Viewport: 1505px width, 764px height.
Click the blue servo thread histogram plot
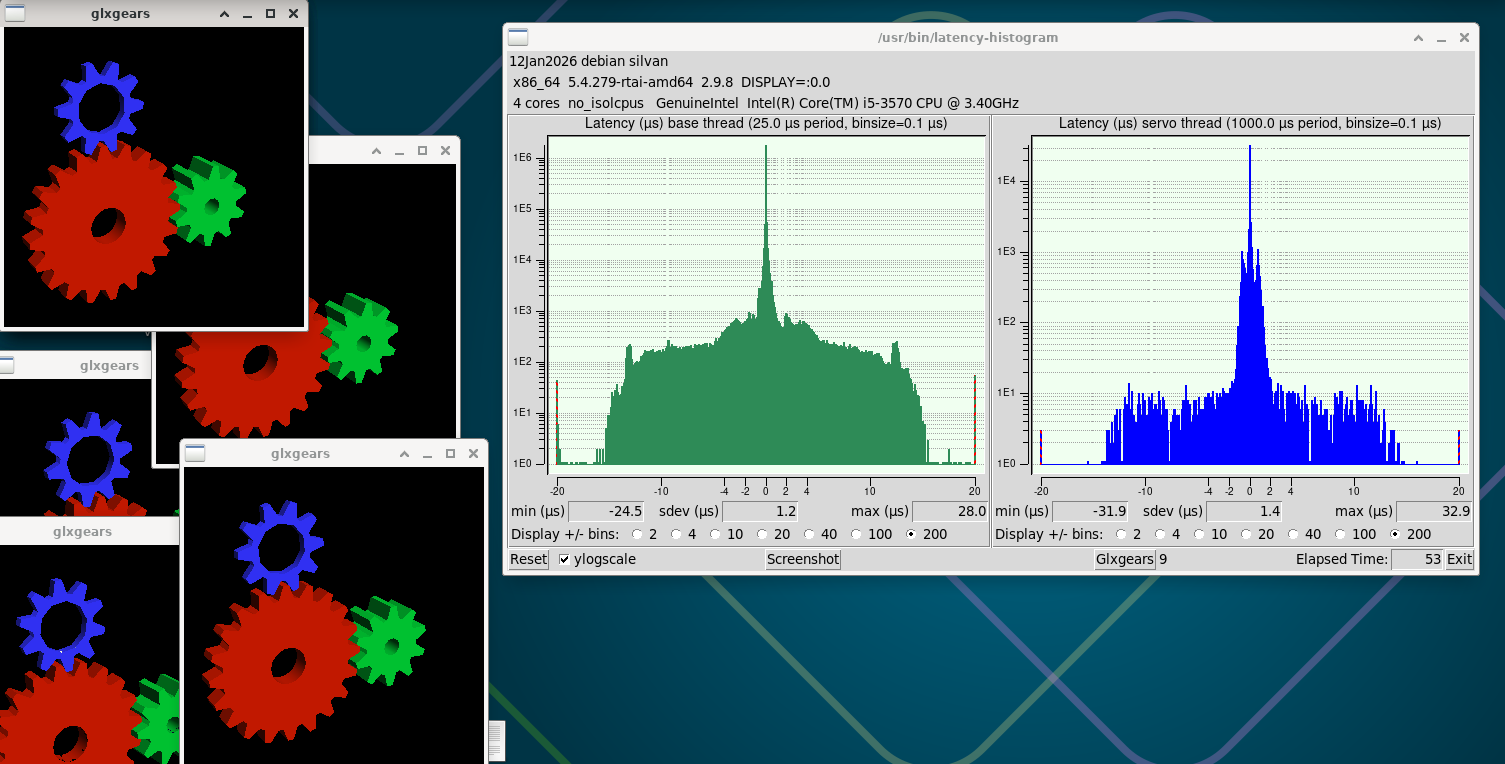[1250, 300]
